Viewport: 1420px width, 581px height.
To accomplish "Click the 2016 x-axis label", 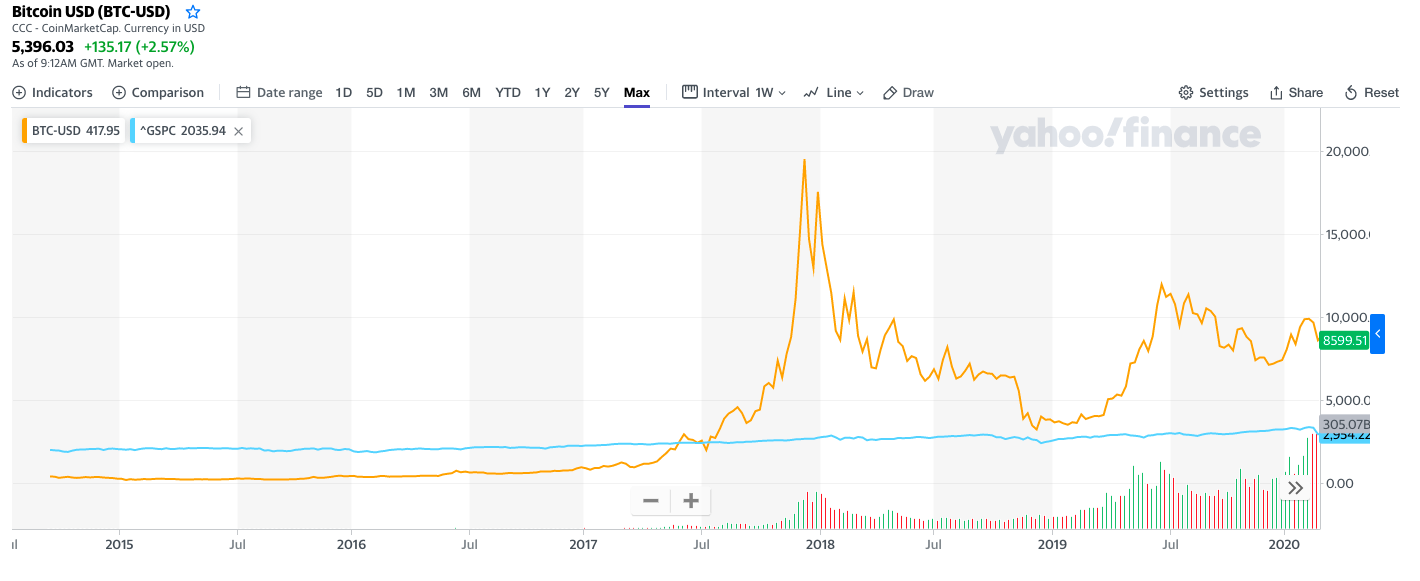I will (x=351, y=544).
